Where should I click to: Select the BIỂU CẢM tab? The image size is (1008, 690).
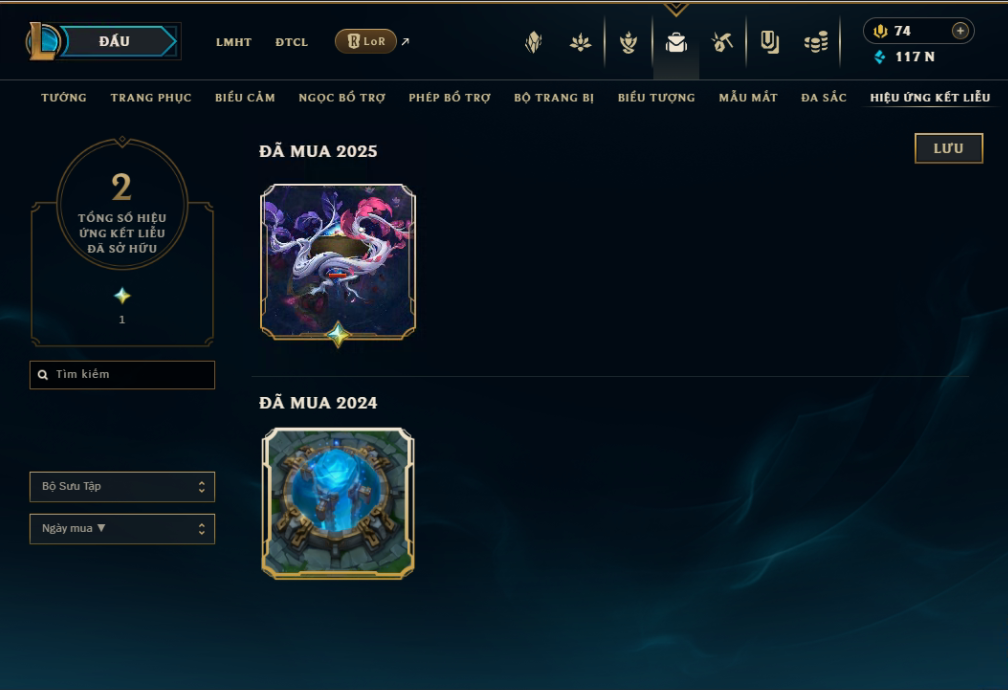pyautogui.click(x=245, y=98)
